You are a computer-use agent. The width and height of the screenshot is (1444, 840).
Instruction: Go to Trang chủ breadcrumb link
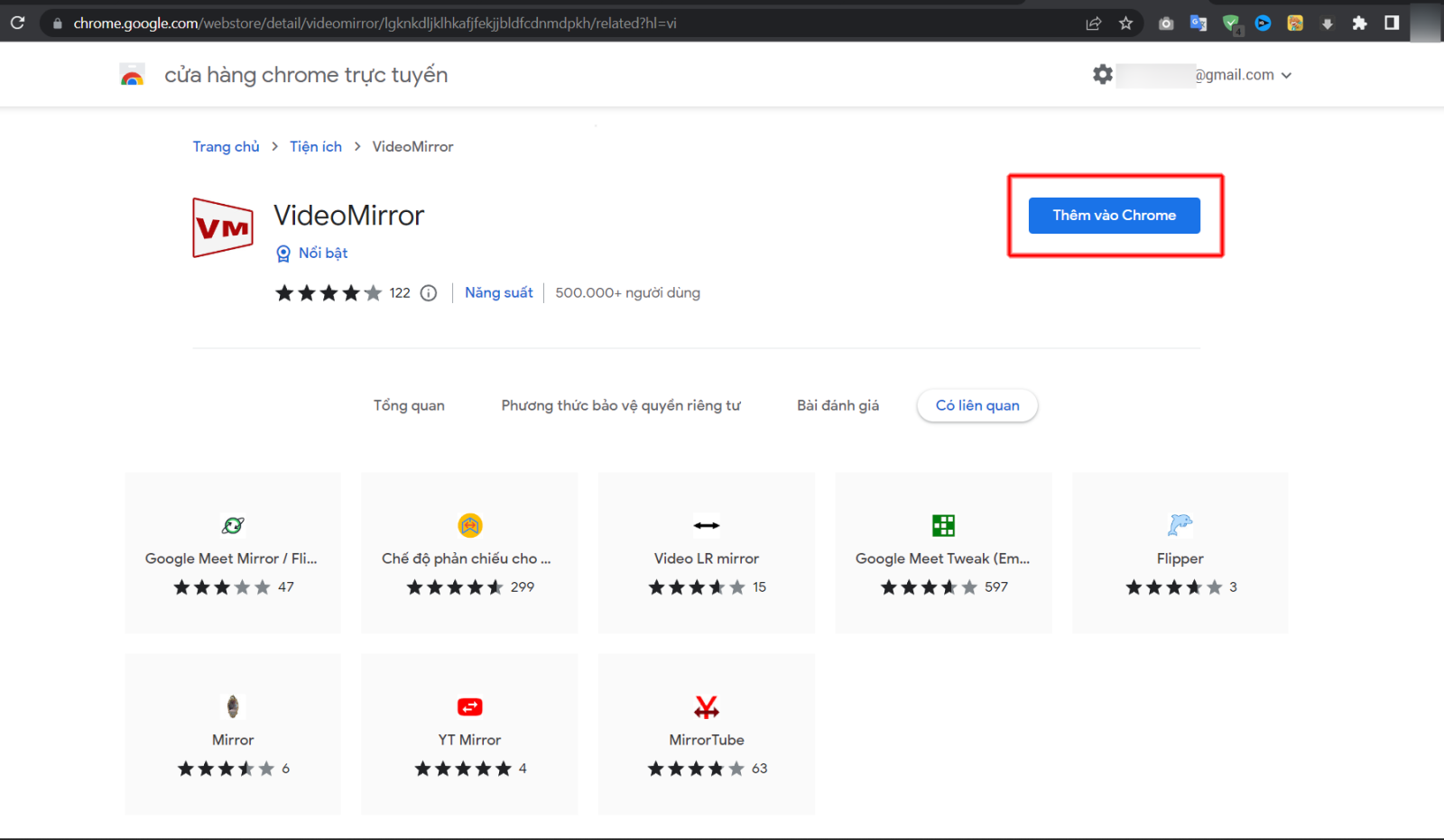226,147
